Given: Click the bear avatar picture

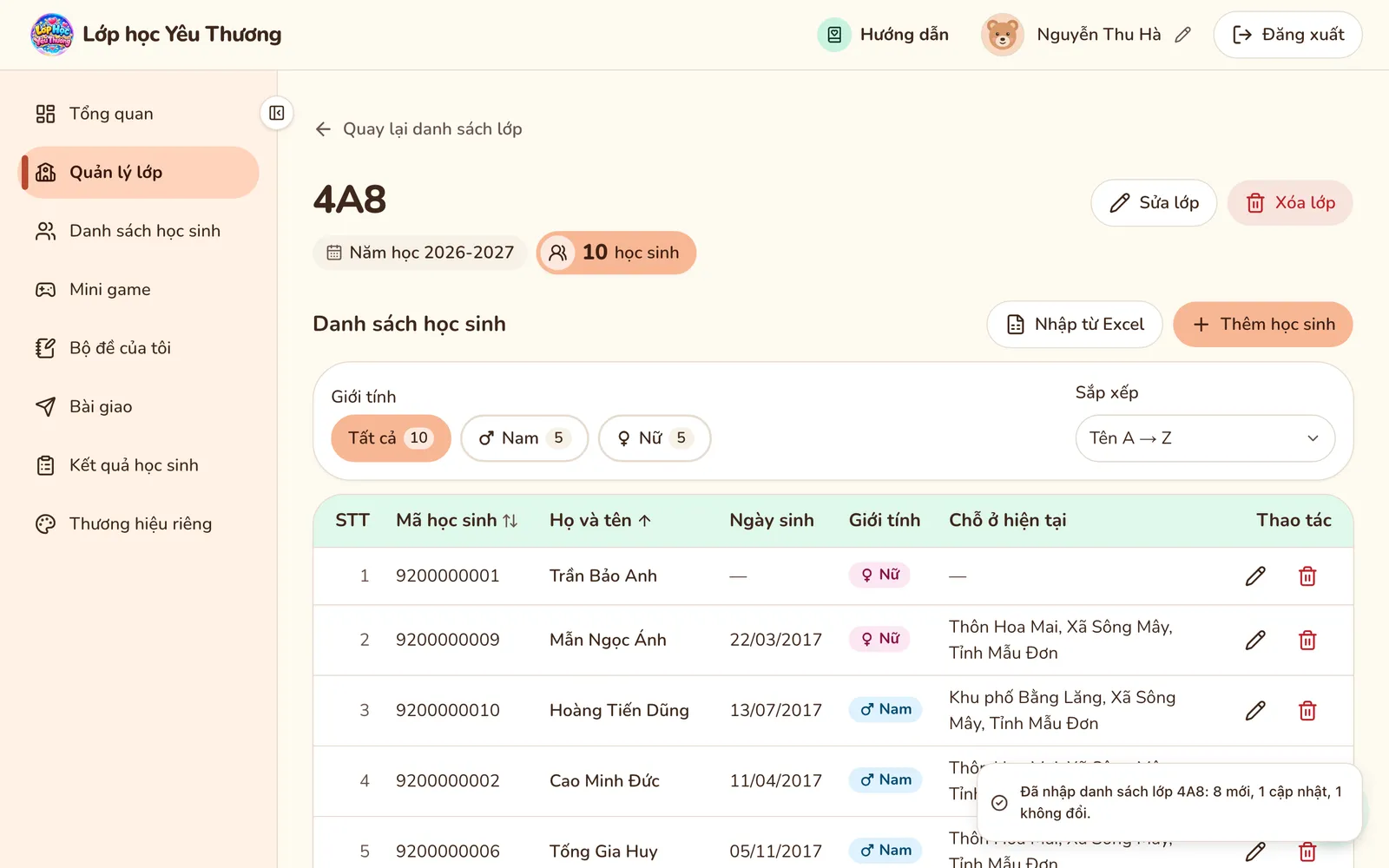Looking at the screenshot, I should click(1002, 35).
